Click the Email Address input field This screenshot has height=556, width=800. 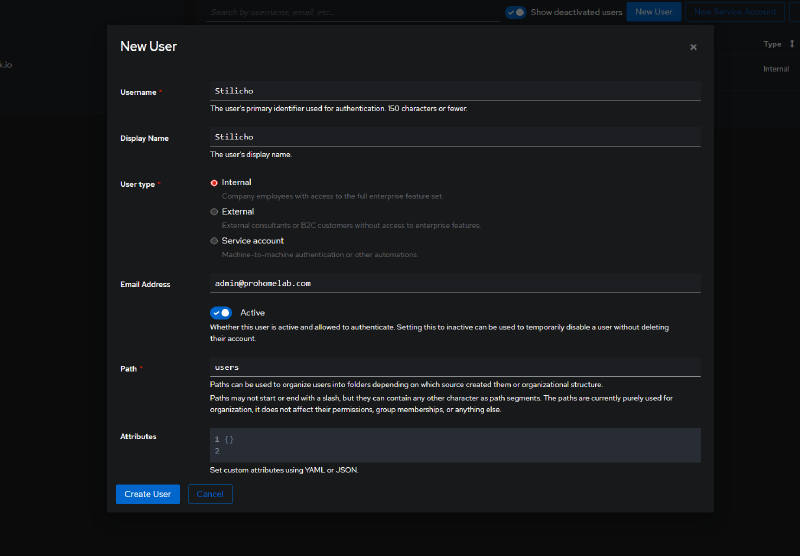[x=455, y=283]
